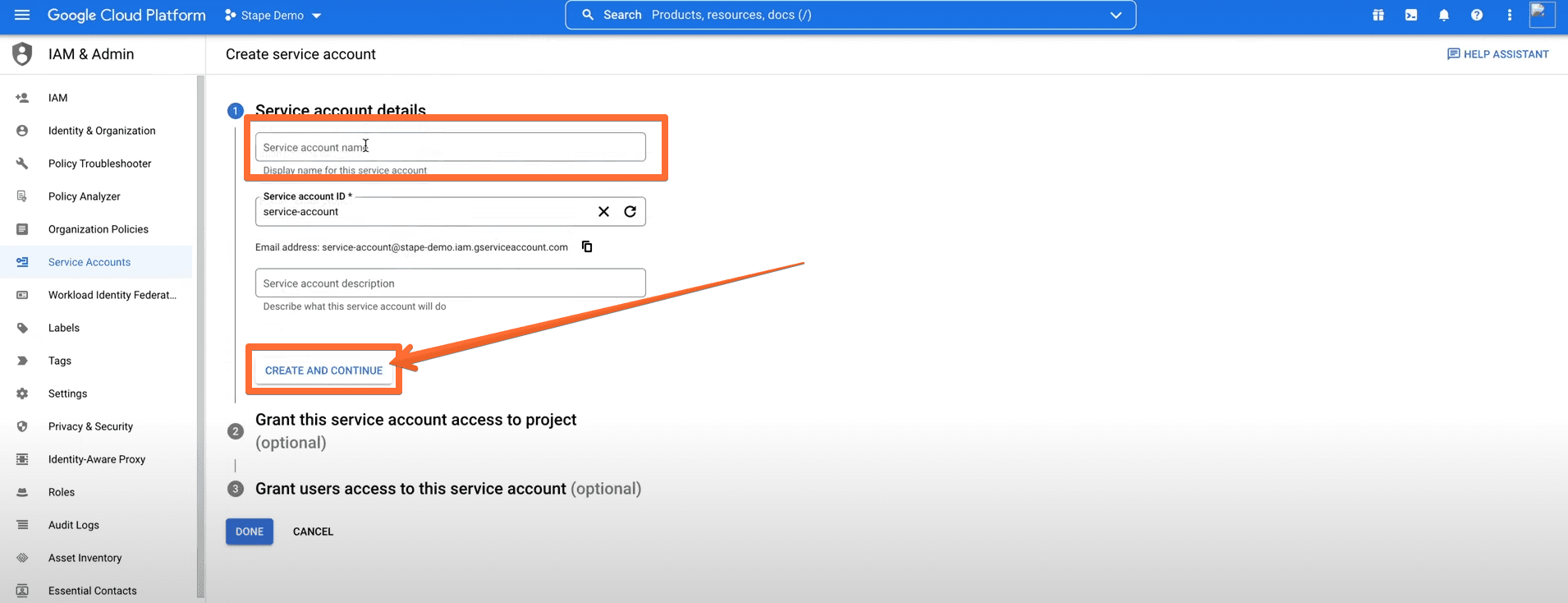Select the service-account email address text
Viewport: 1568px width, 603px height.
445,247
